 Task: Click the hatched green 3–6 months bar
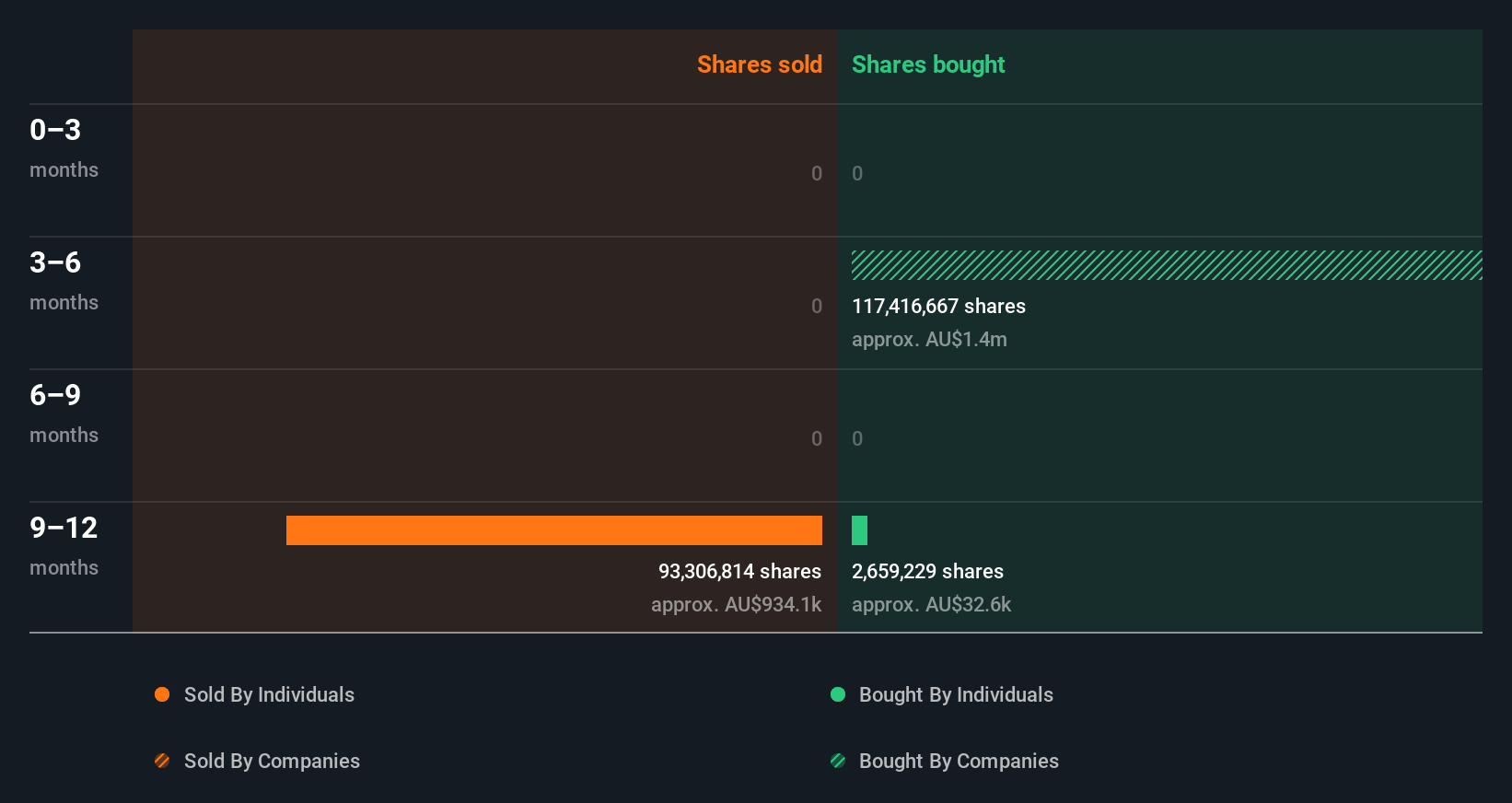click(x=1166, y=265)
